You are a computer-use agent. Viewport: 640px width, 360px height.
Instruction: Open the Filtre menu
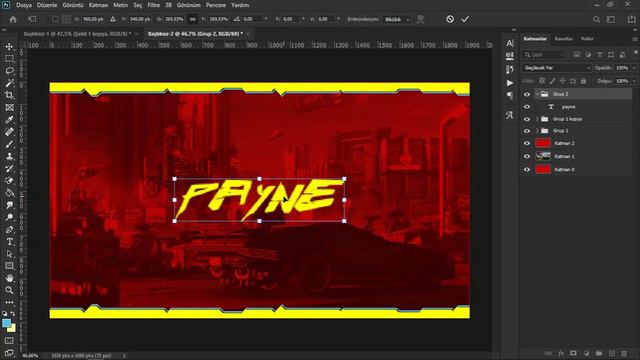point(153,5)
